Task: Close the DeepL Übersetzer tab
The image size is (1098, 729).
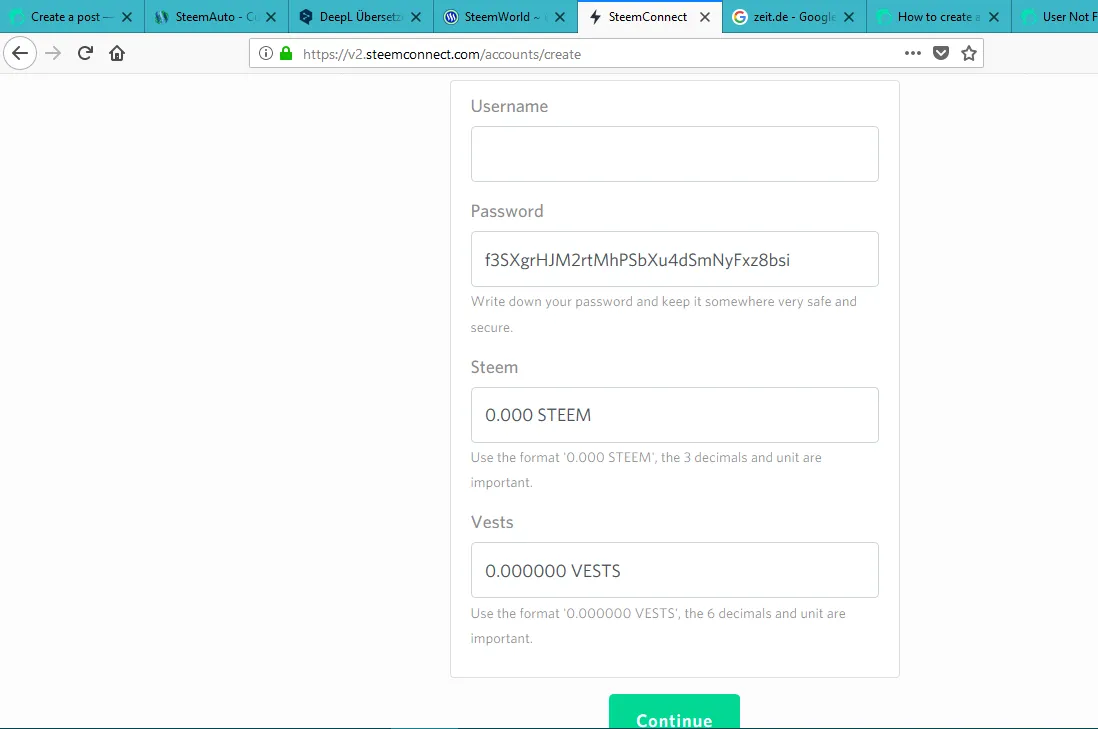Action: [416, 17]
